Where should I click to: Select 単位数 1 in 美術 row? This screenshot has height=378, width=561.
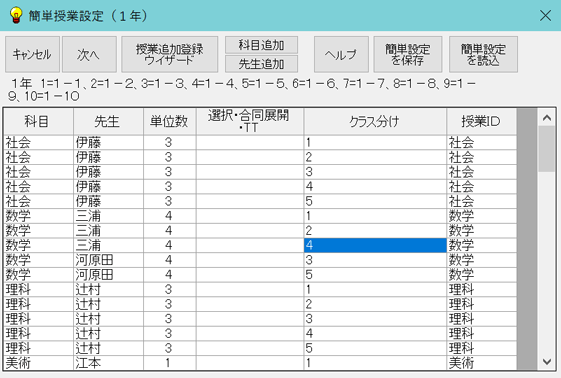click(x=170, y=363)
